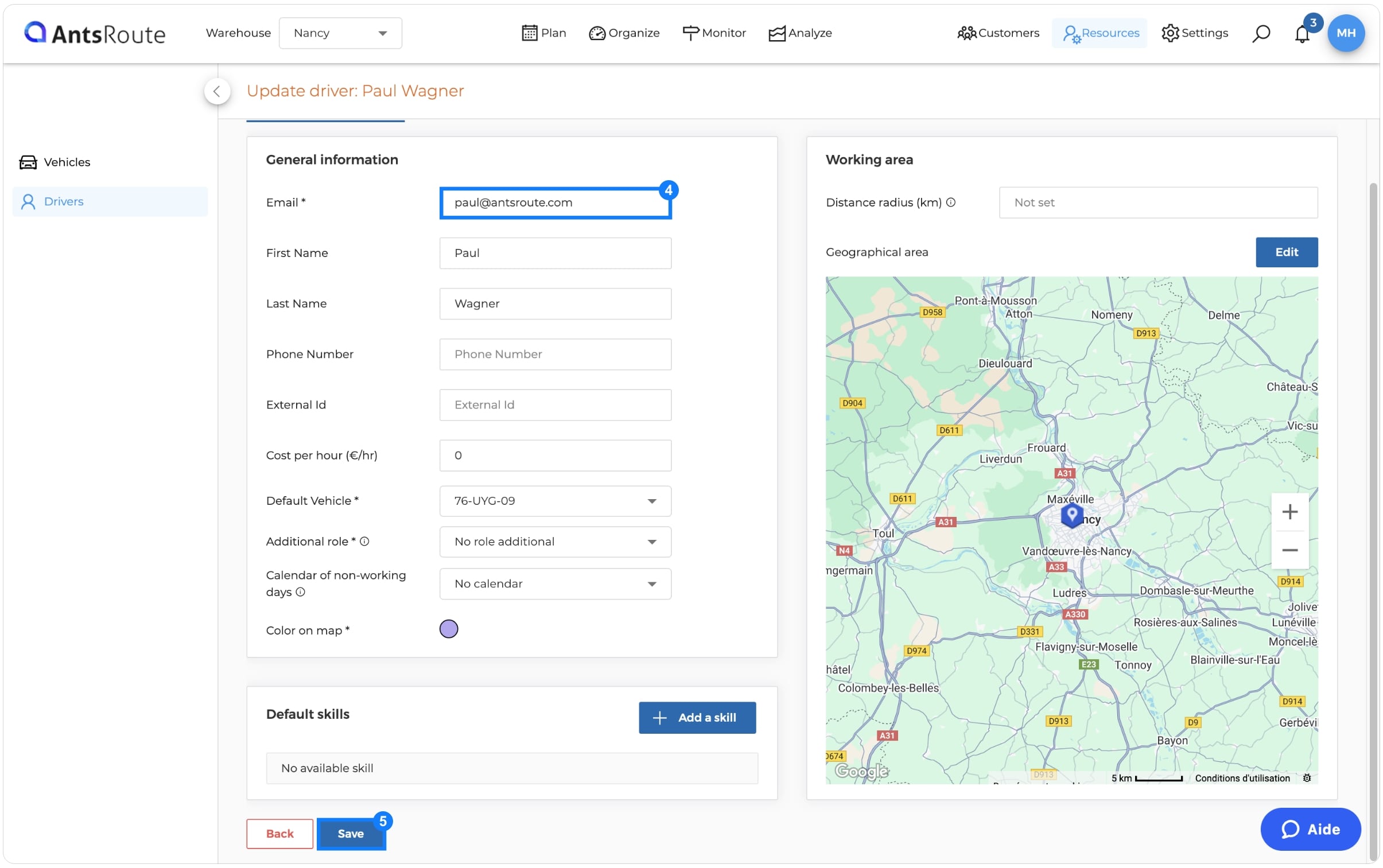Click Edit for Geographical area
The image size is (1383, 868).
coord(1286,252)
